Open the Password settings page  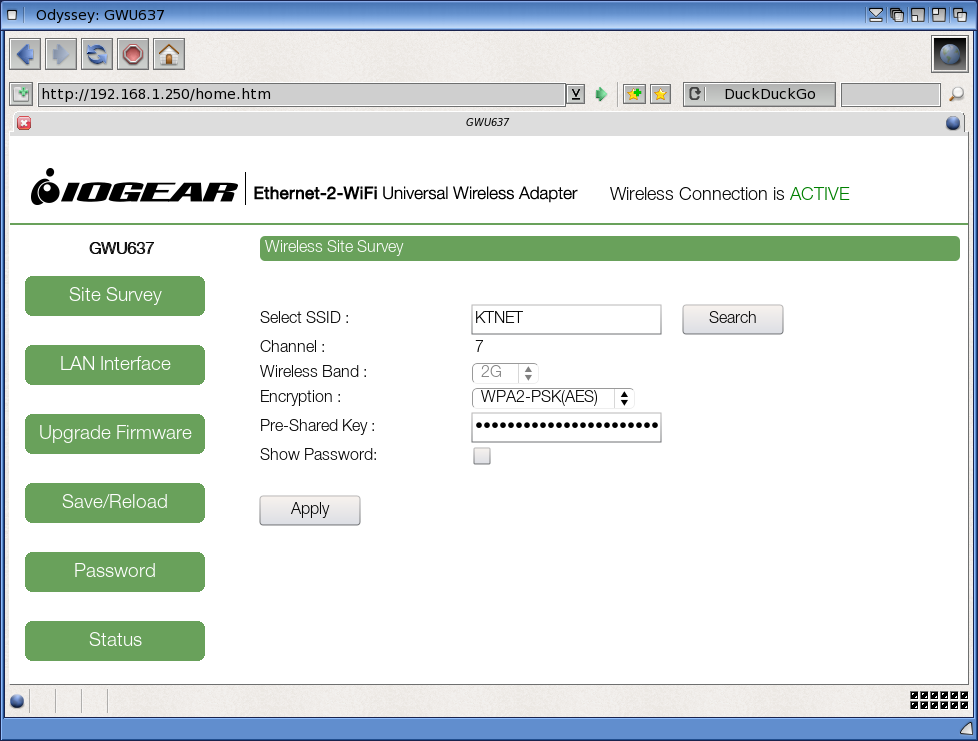click(115, 571)
